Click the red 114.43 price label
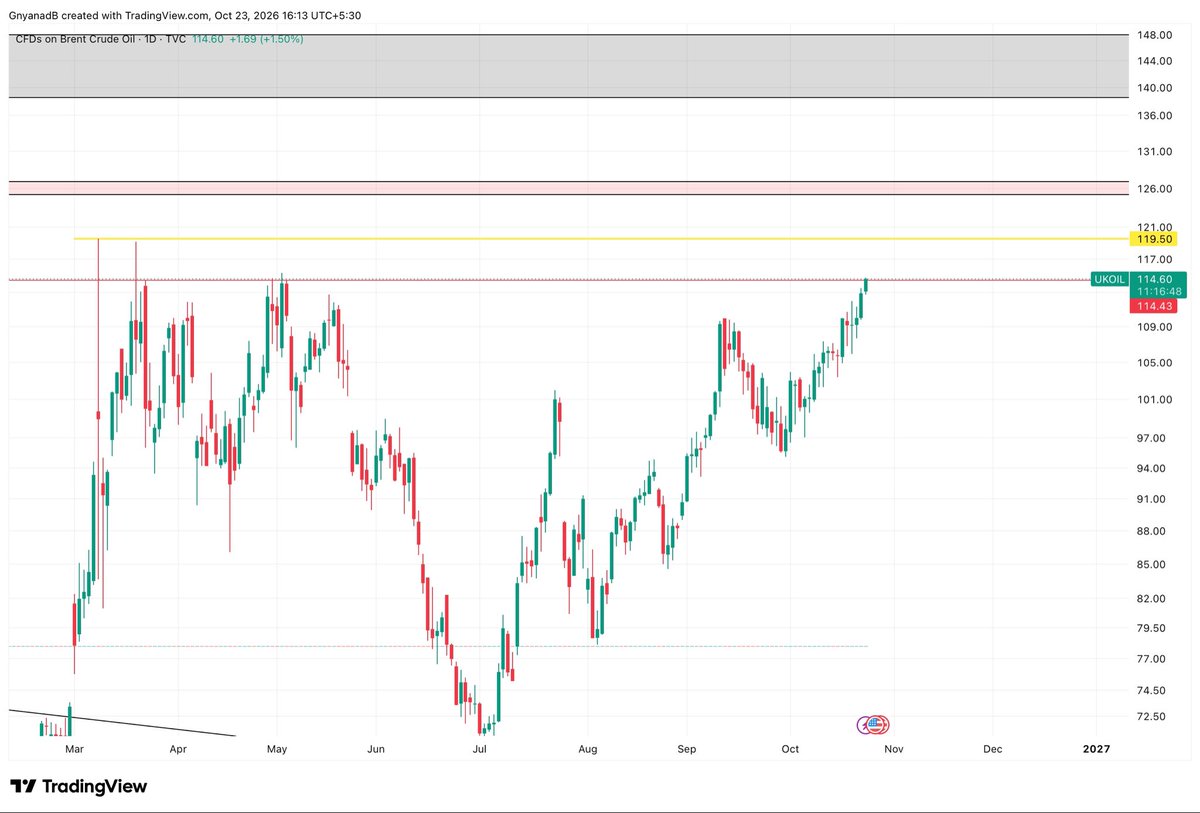 [1153, 306]
